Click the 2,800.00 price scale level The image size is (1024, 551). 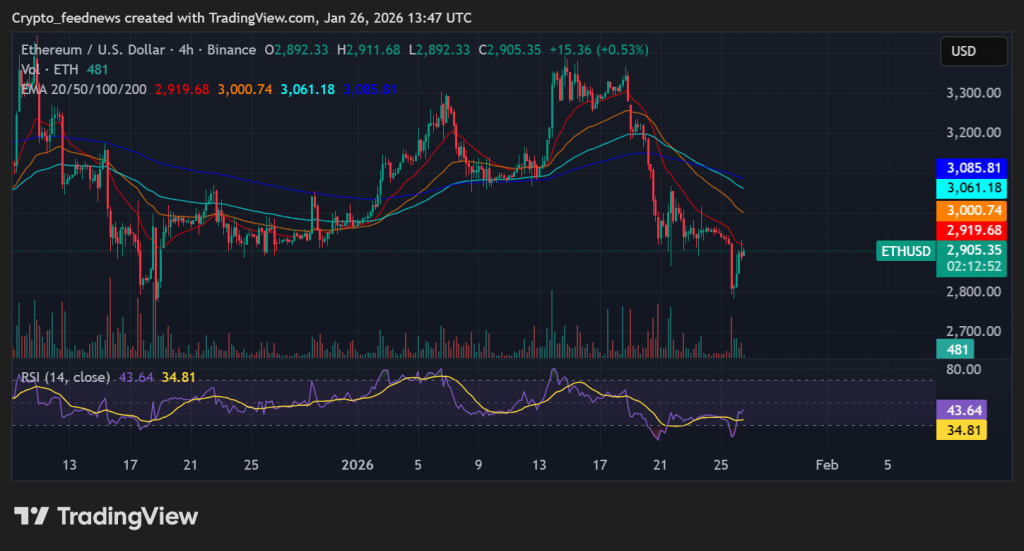pyautogui.click(x=973, y=291)
